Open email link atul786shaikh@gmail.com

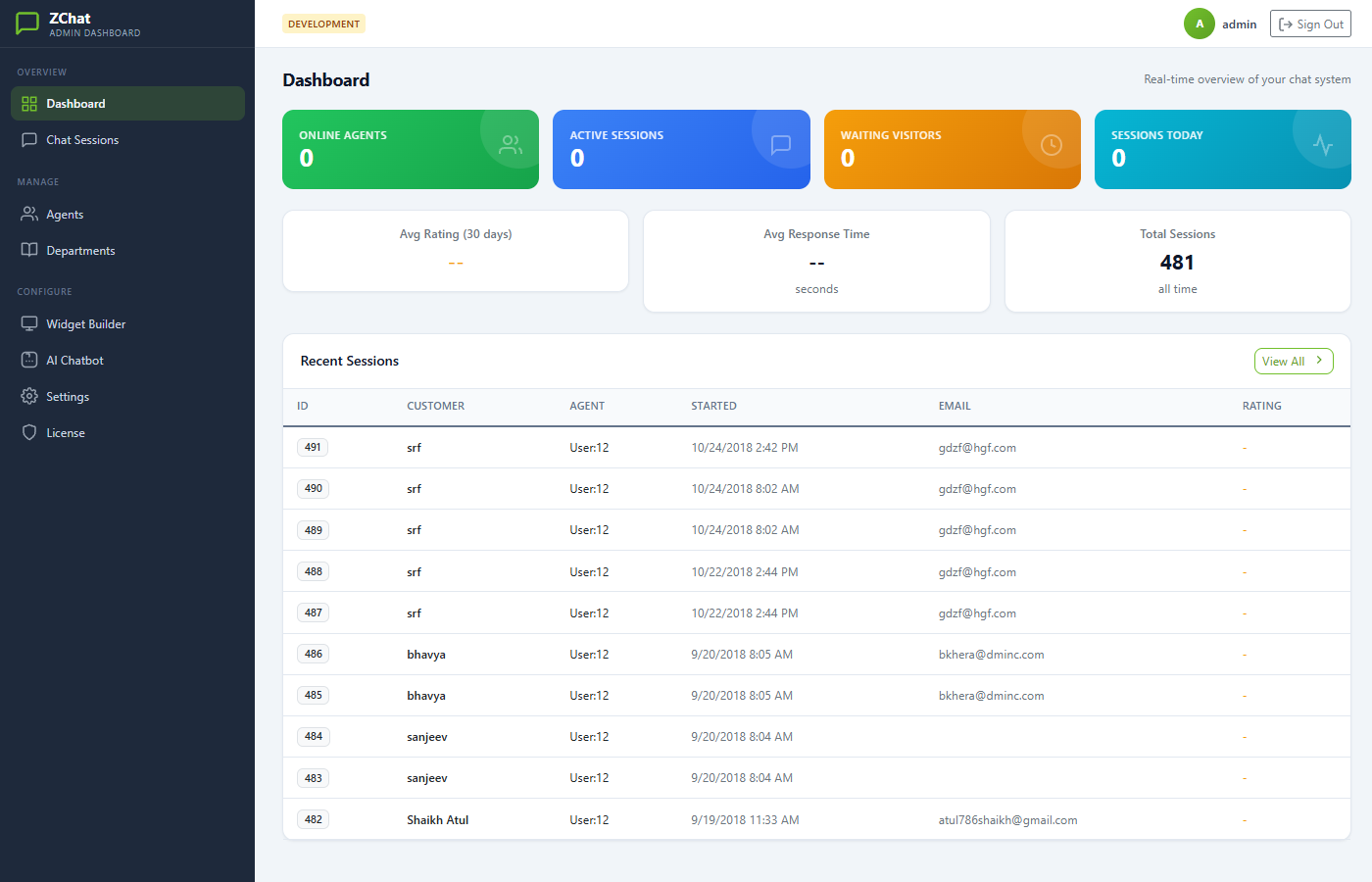point(1007,819)
